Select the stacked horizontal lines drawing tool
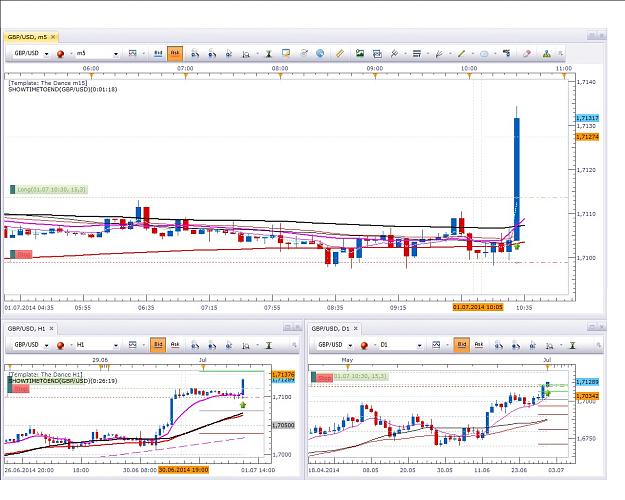625x500 pixels. click(417, 53)
